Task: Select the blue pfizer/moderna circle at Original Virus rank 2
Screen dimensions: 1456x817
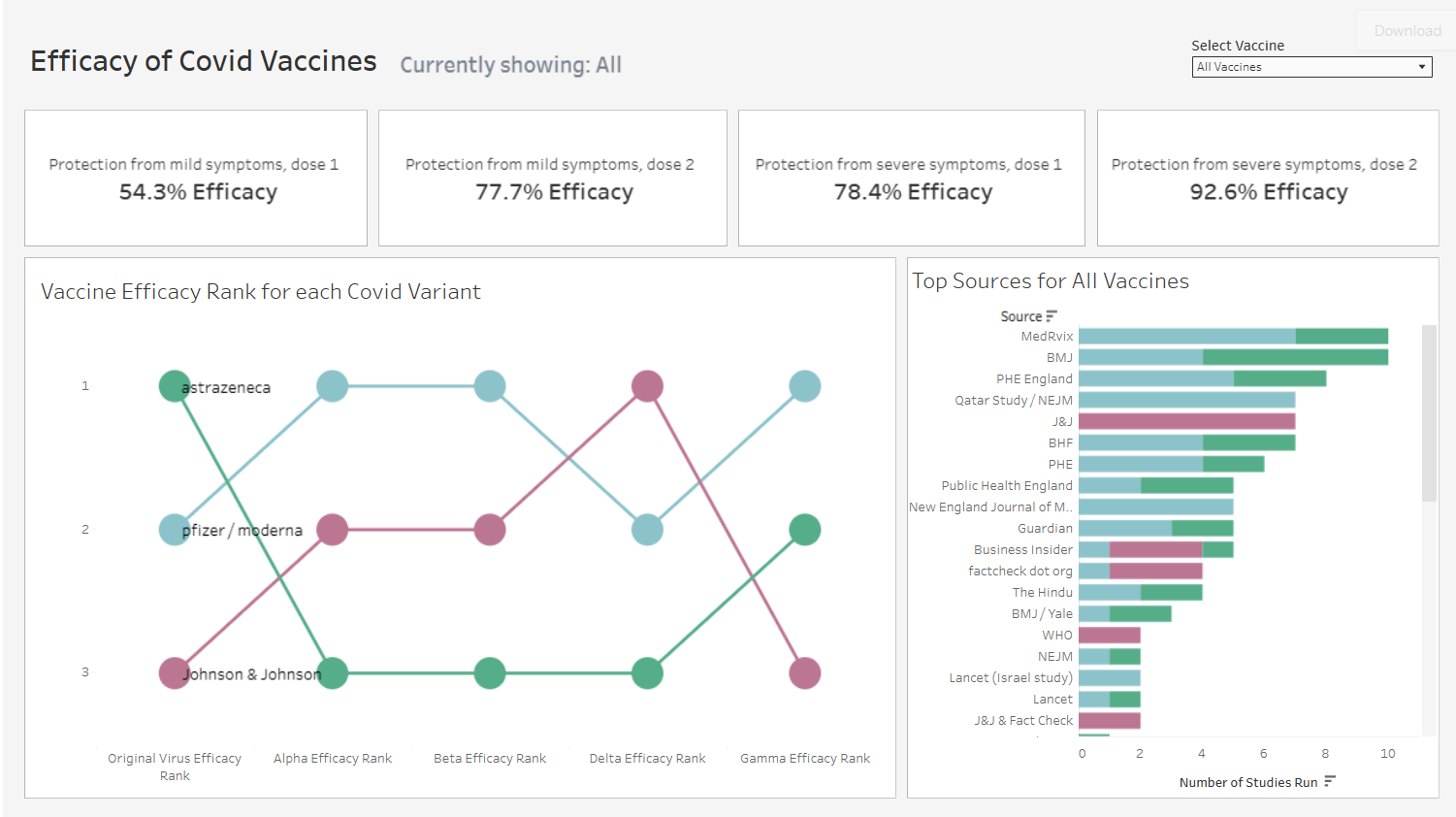Action: pos(175,530)
